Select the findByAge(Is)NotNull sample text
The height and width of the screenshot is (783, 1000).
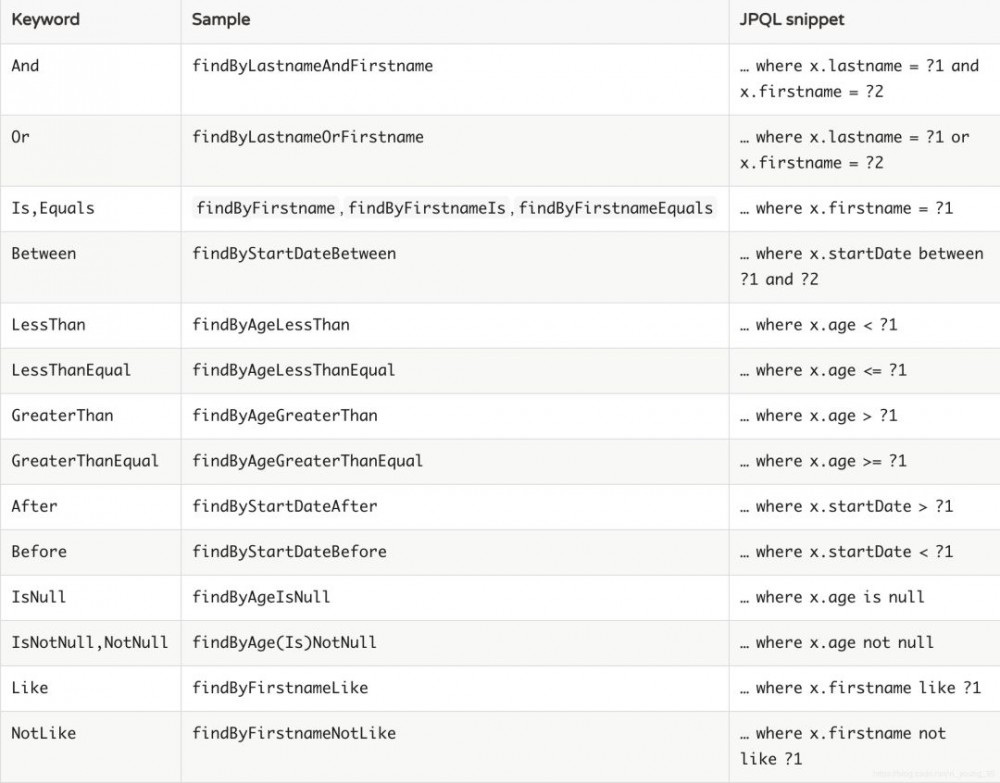point(285,642)
